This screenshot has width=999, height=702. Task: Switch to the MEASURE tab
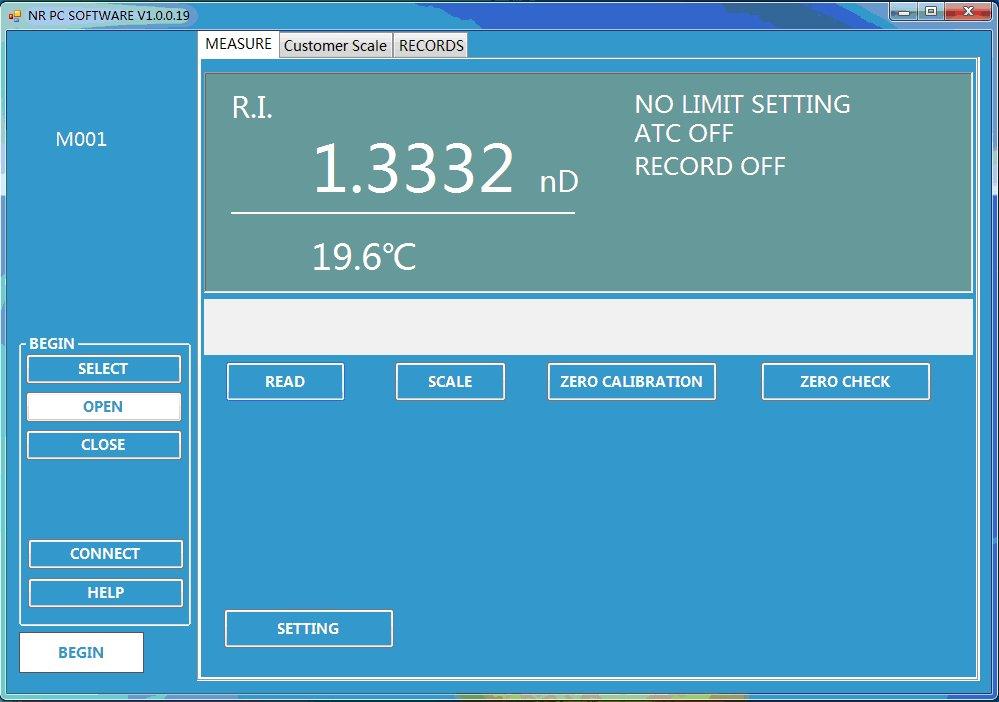(238, 44)
